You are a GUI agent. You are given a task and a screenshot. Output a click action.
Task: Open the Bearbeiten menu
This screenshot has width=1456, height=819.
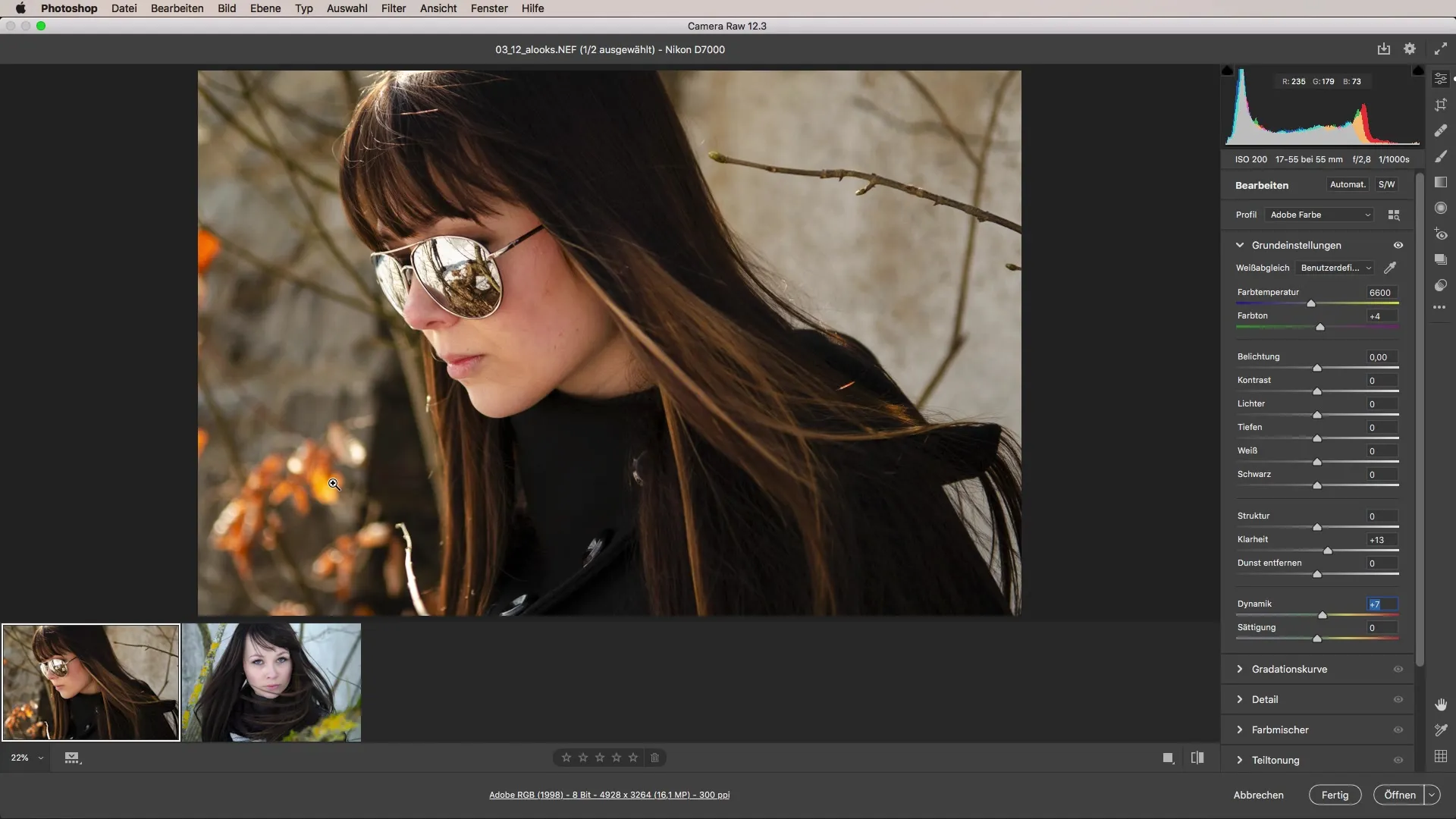point(177,8)
